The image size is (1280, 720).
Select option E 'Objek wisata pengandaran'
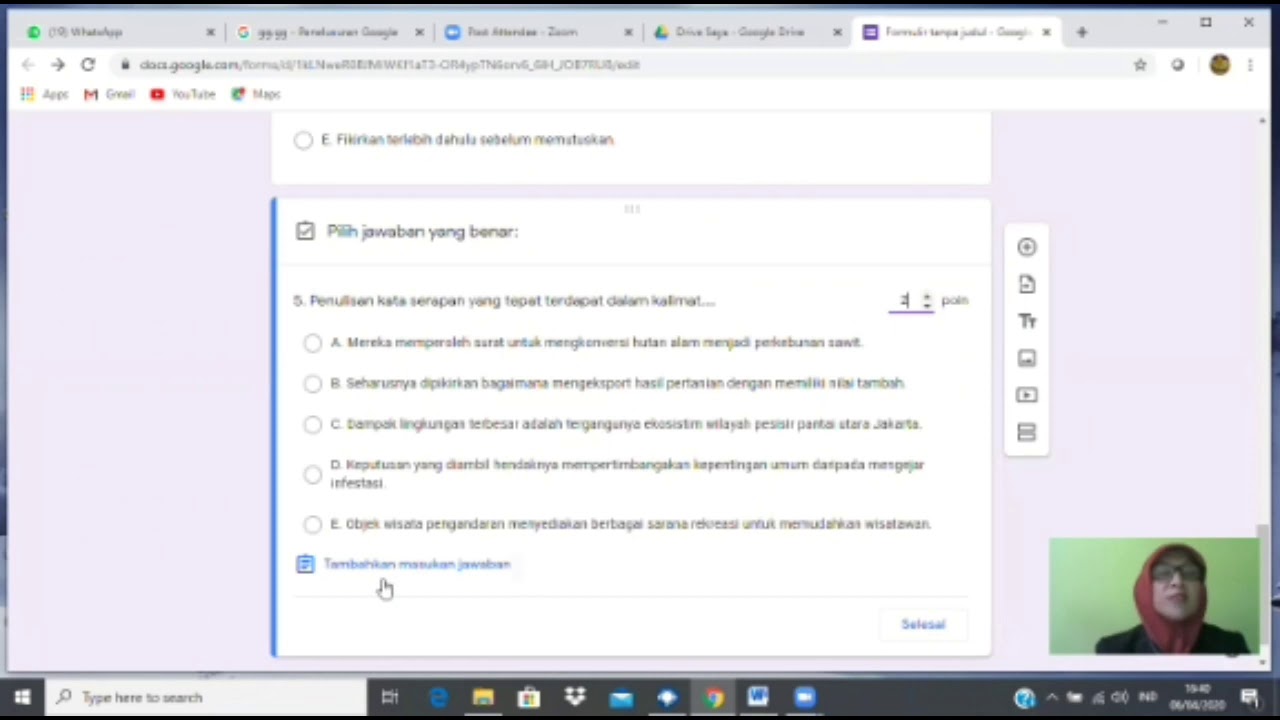[313, 524]
